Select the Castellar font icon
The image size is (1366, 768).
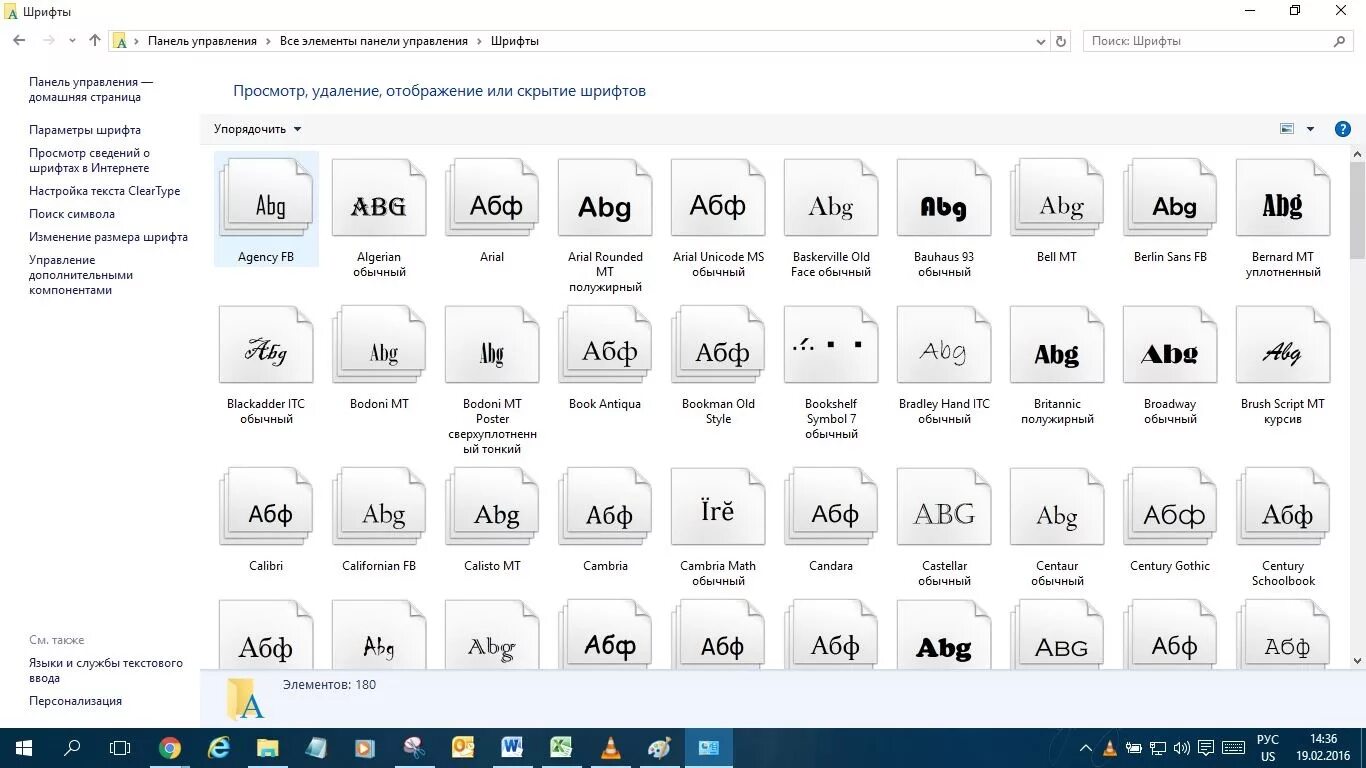(944, 506)
